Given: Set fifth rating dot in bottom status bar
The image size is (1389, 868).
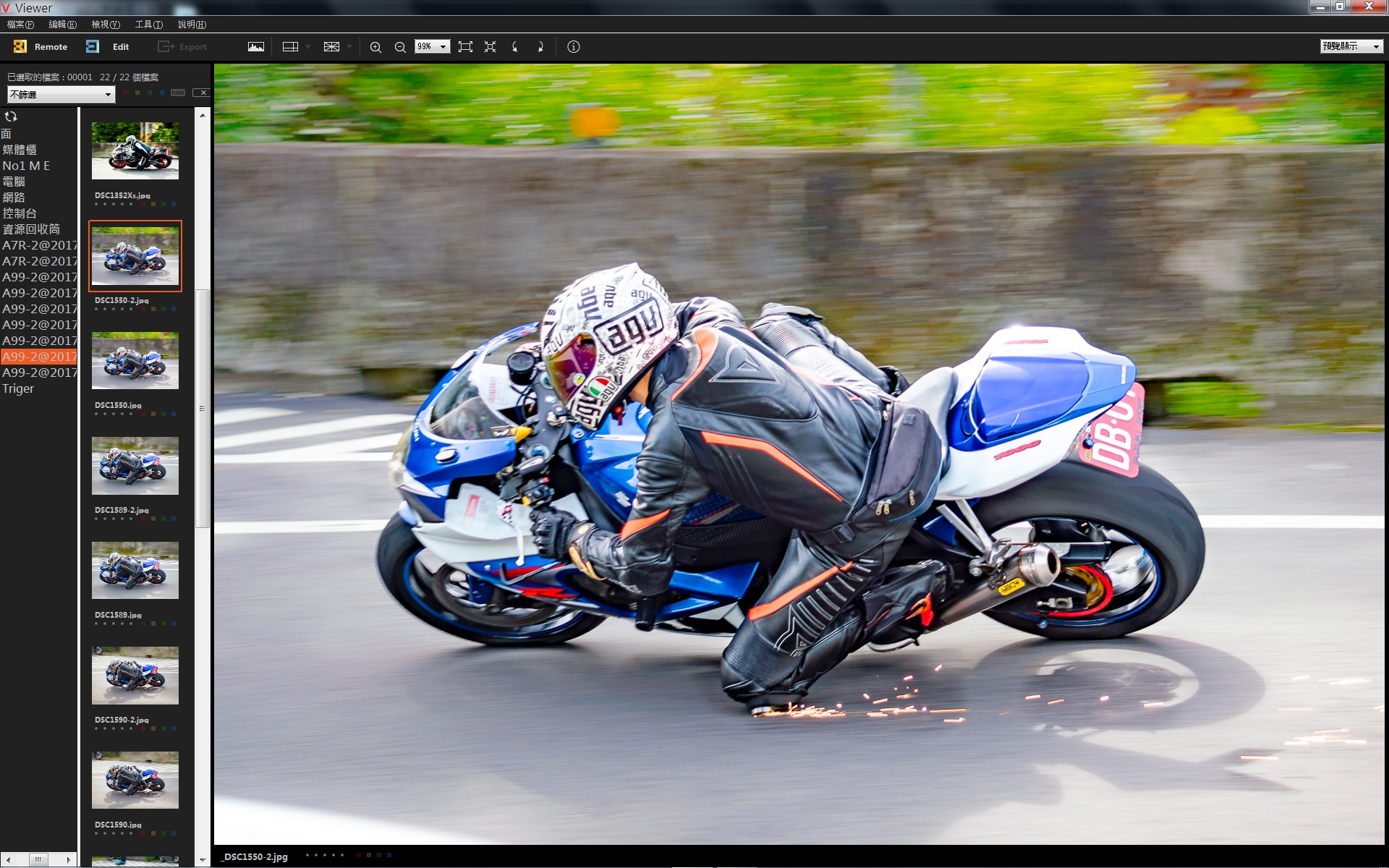Looking at the screenshot, I should 342,855.
